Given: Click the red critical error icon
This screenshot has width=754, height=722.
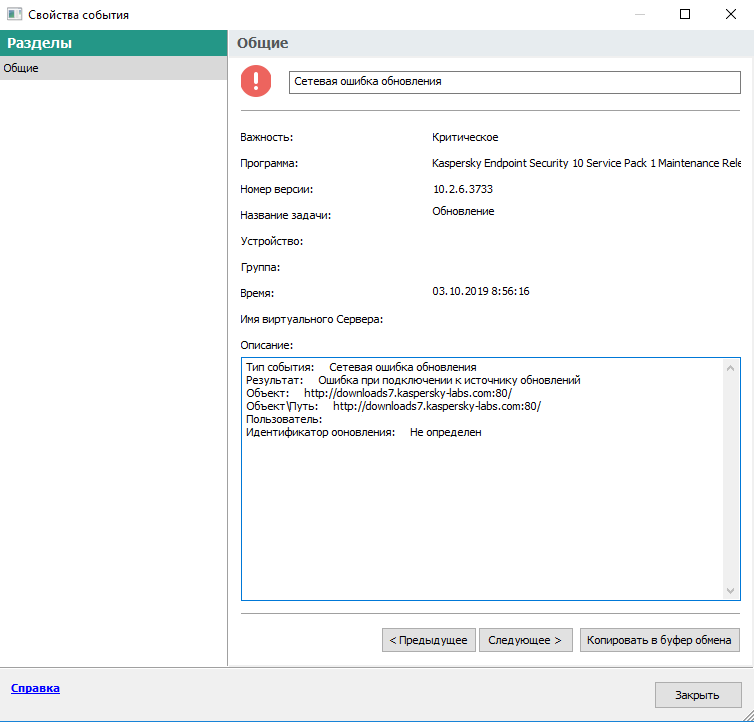Looking at the screenshot, I should (x=257, y=82).
